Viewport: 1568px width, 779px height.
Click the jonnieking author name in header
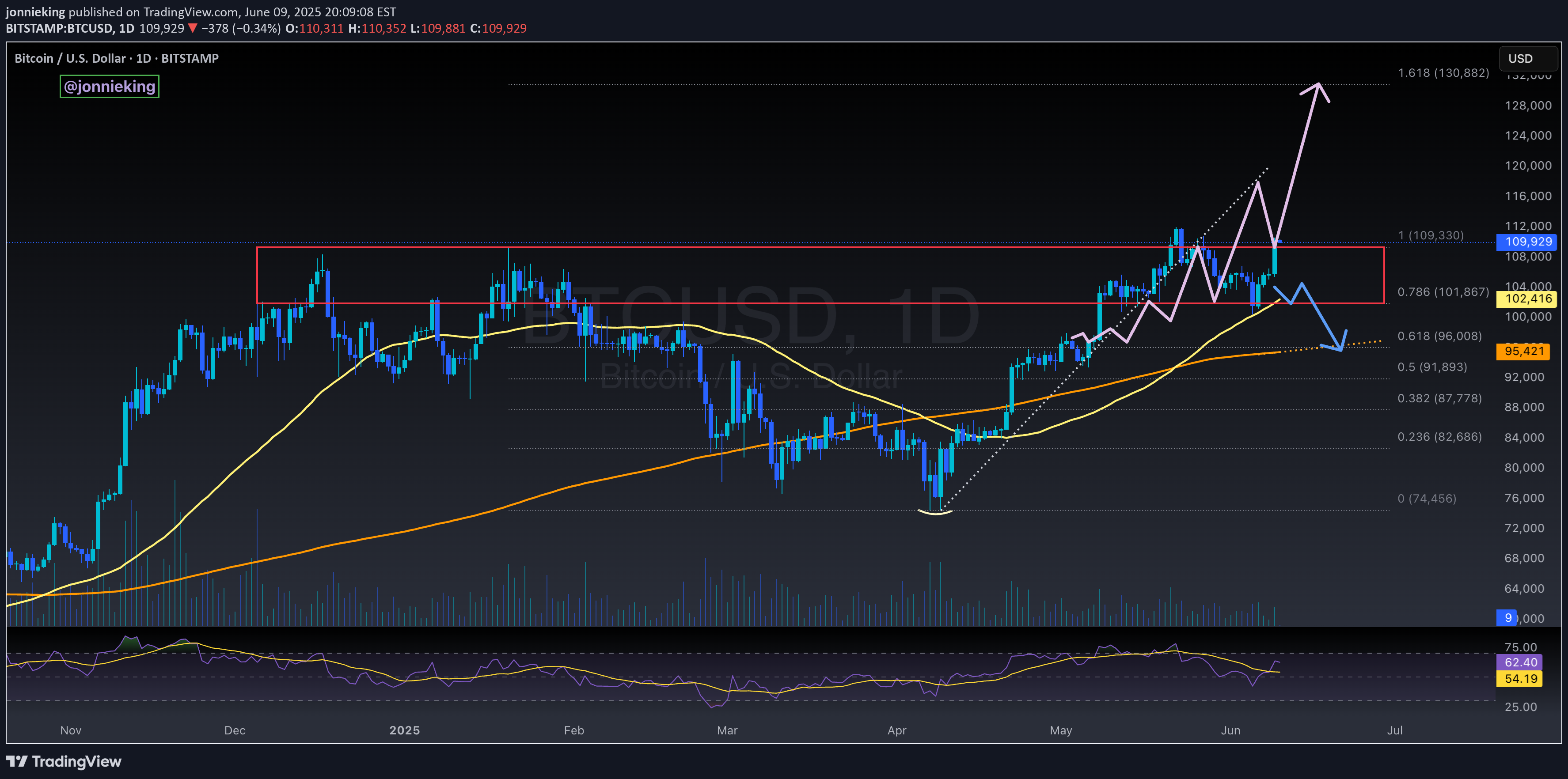point(35,12)
